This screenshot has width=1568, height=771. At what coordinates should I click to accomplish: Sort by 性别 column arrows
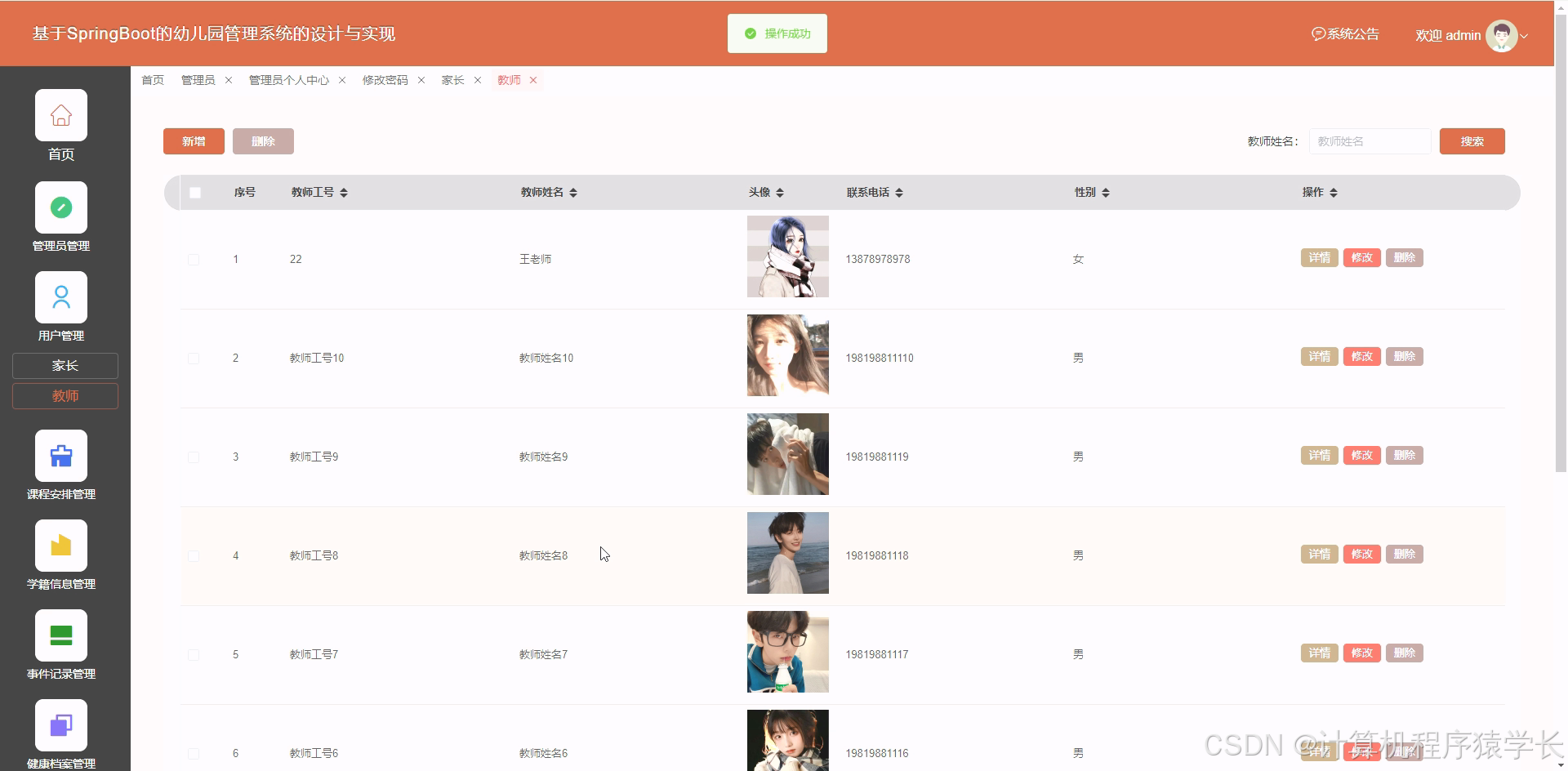point(1106,193)
